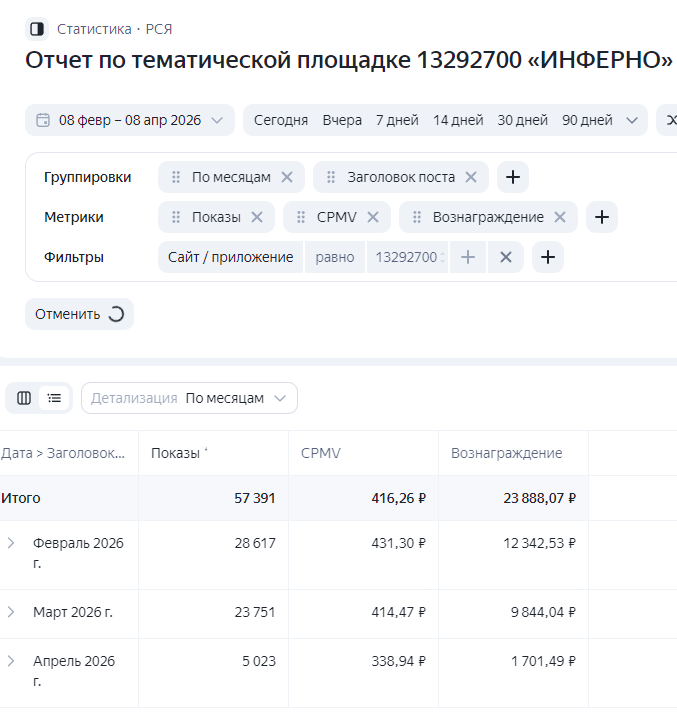Viewport: 677px width, 719px height.
Task: Grab the Заголовок поста drag handle
Action: (331, 177)
